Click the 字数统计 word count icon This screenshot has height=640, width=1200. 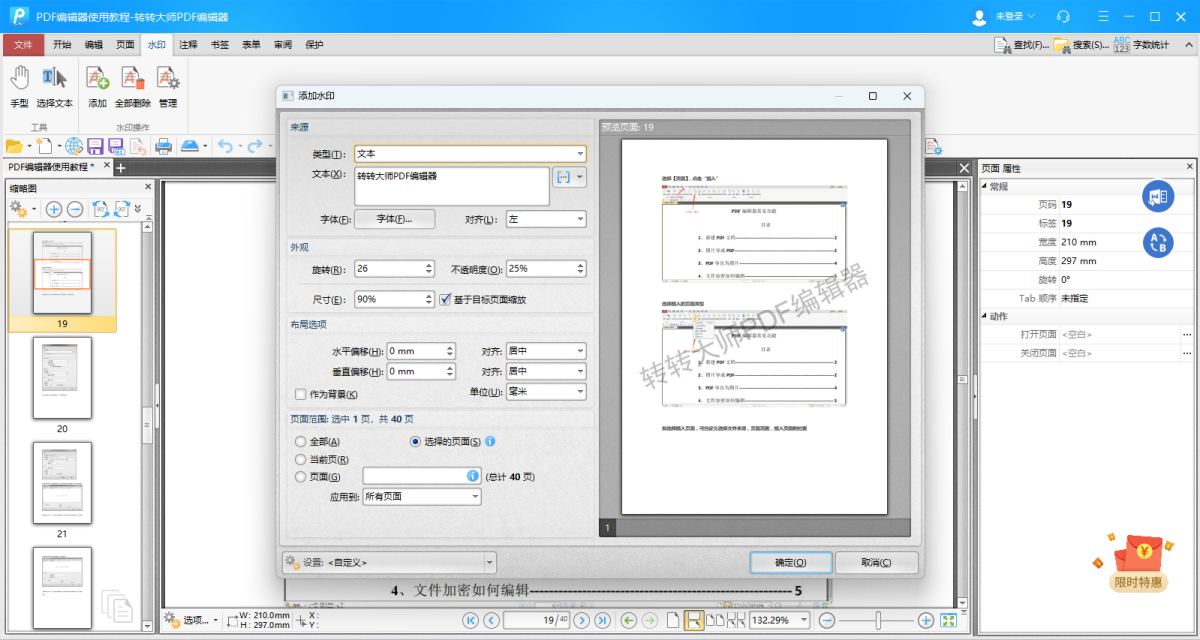tap(1122, 45)
